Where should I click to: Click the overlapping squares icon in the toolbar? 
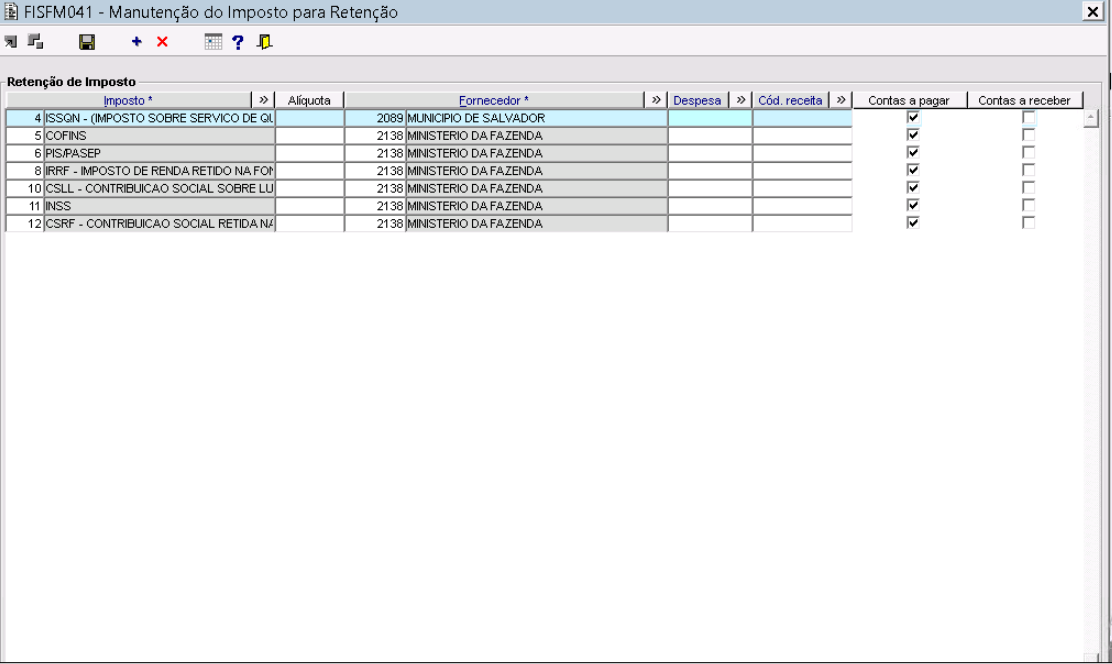(x=35, y=42)
